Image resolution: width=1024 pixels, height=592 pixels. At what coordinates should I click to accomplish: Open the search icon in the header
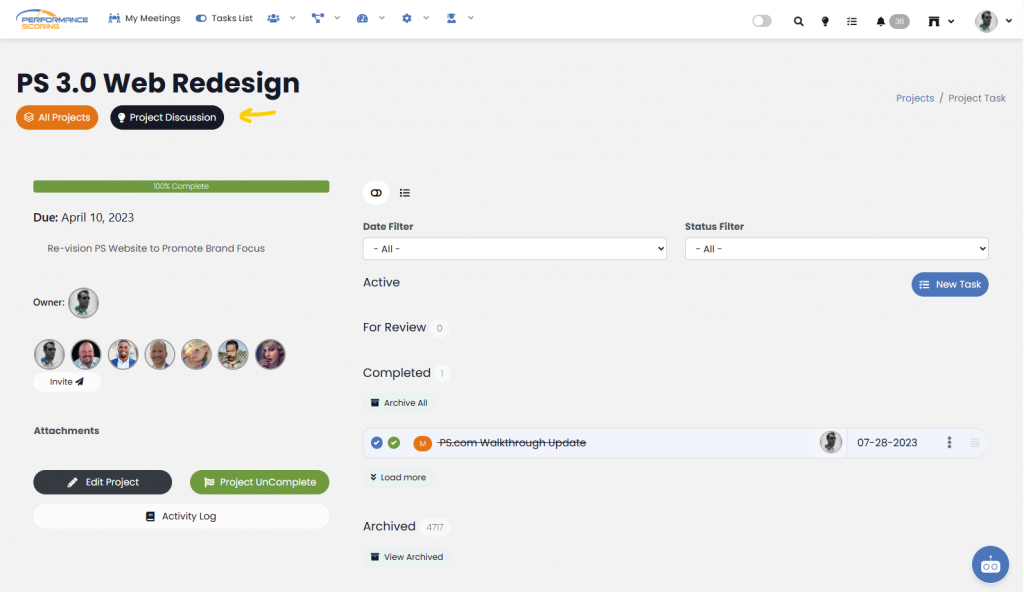click(x=798, y=19)
